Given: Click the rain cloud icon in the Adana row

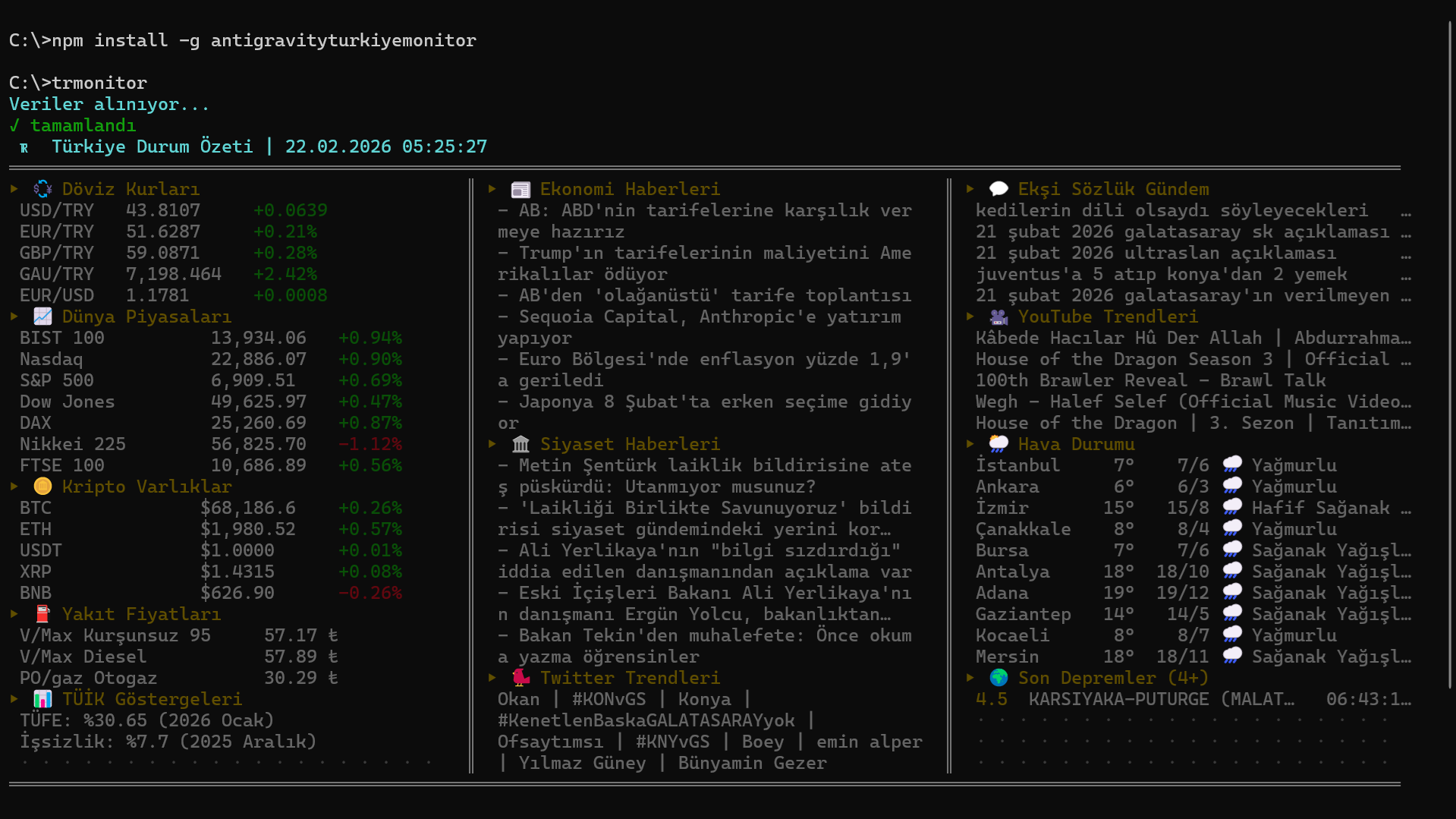Looking at the screenshot, I should point(1232,593).
